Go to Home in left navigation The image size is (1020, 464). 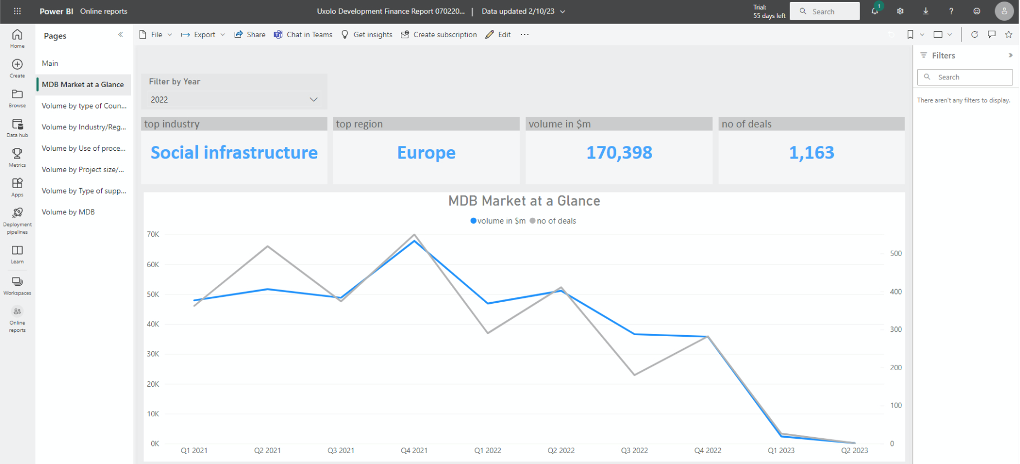18,38
